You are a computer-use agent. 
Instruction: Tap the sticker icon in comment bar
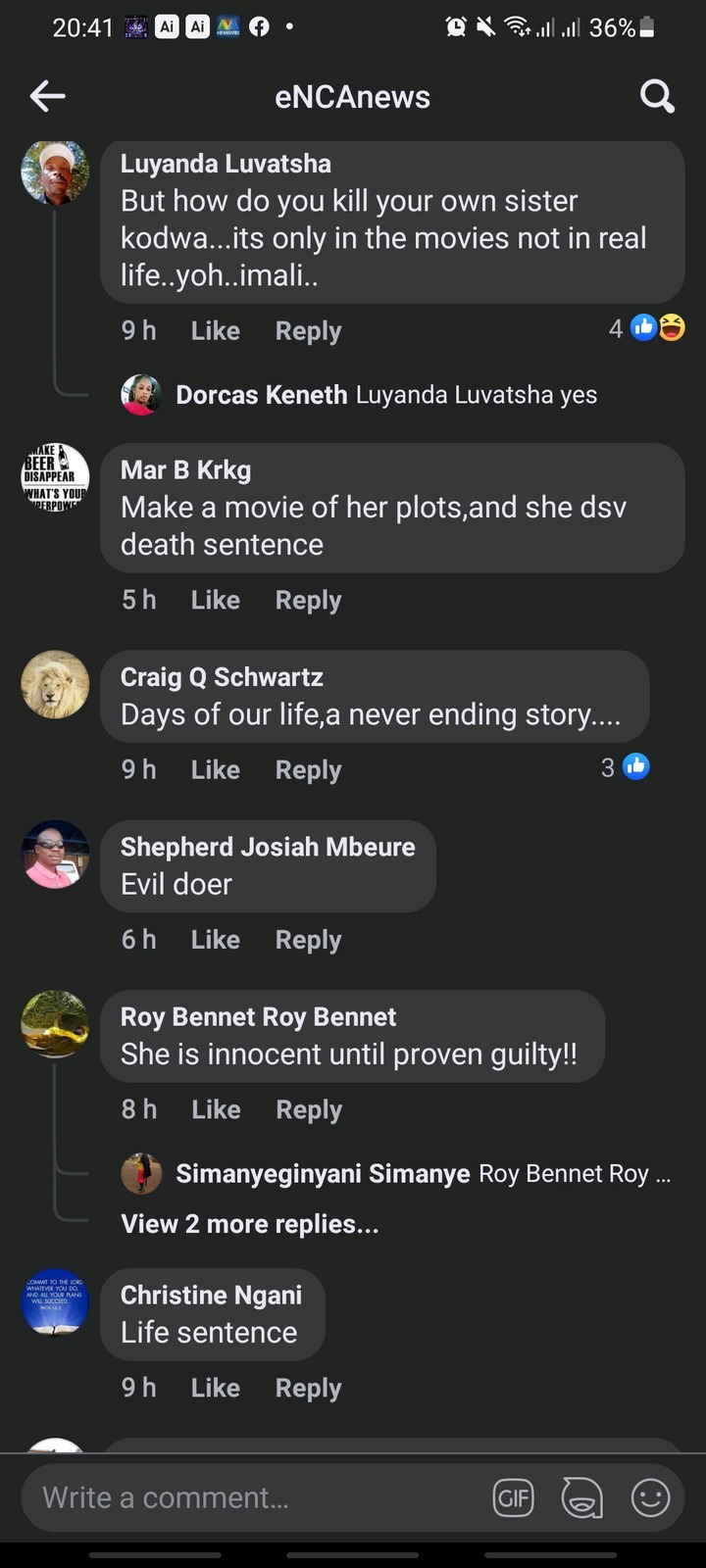point(581,1497)
